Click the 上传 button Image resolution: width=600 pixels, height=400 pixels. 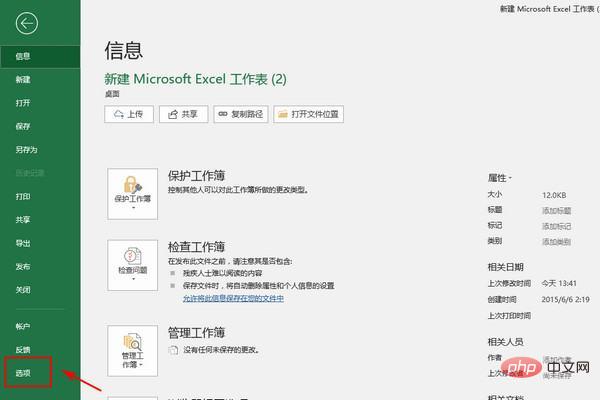129,114
